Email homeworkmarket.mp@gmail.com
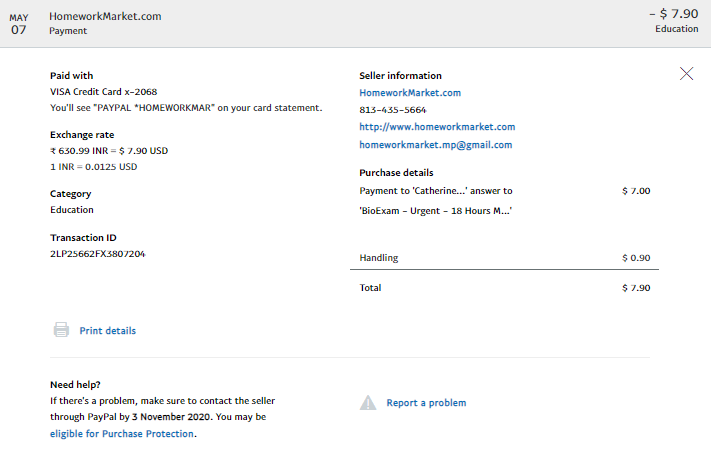Screen dimensions: 711x462 pos(435,145)
